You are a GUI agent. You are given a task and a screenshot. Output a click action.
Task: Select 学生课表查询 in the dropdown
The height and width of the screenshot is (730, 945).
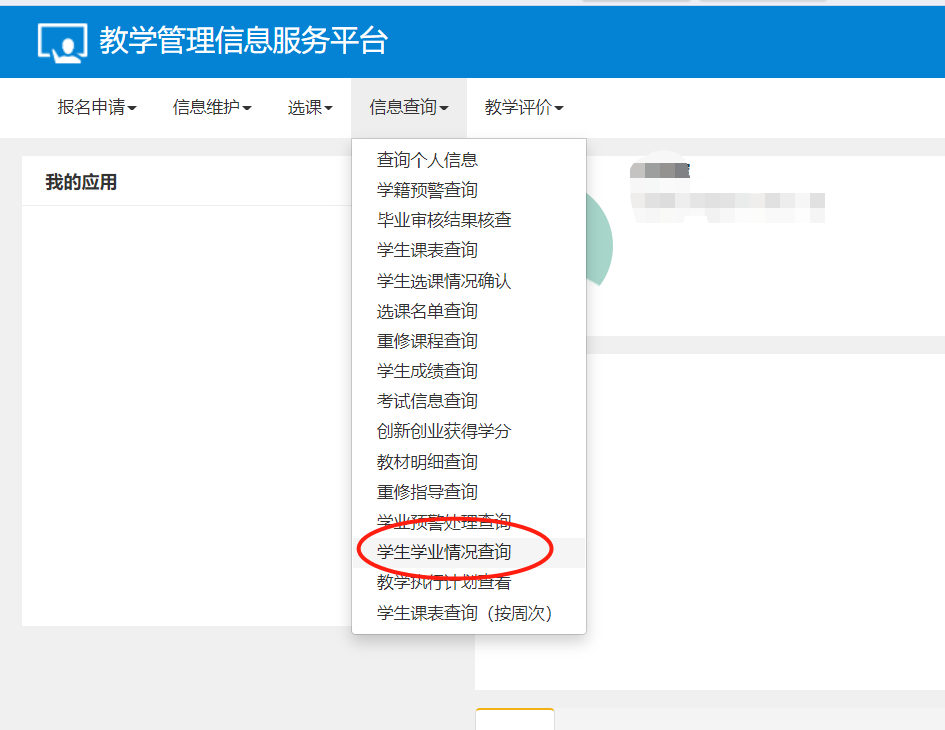(x=427, y=250)
